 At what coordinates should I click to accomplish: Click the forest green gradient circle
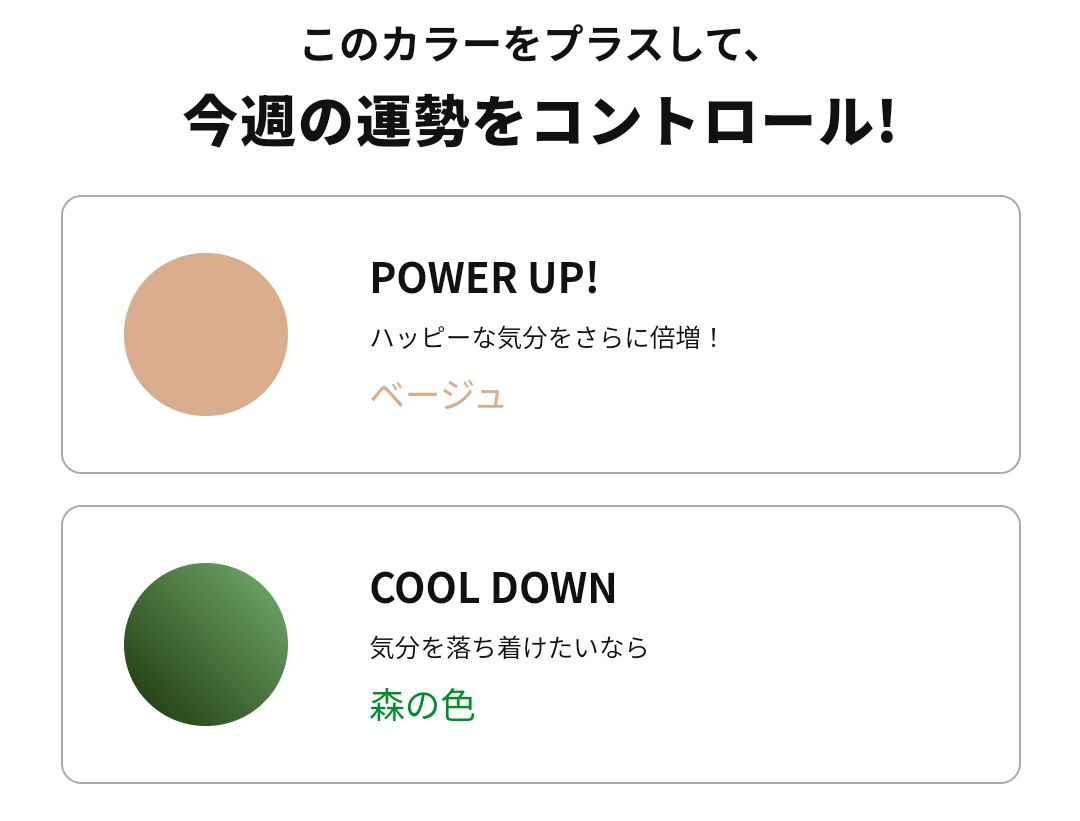click(x=206, y=644)
